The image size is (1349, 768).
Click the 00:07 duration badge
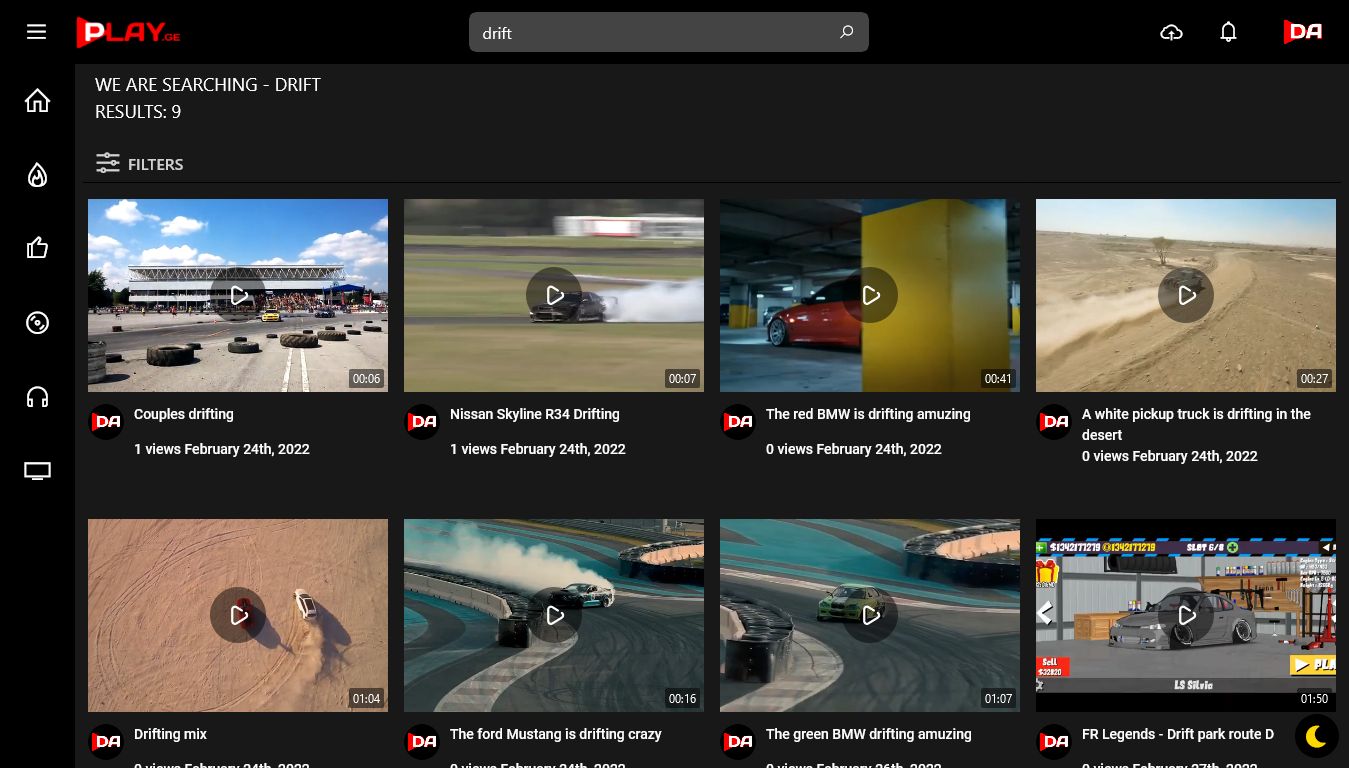(682, 379)
